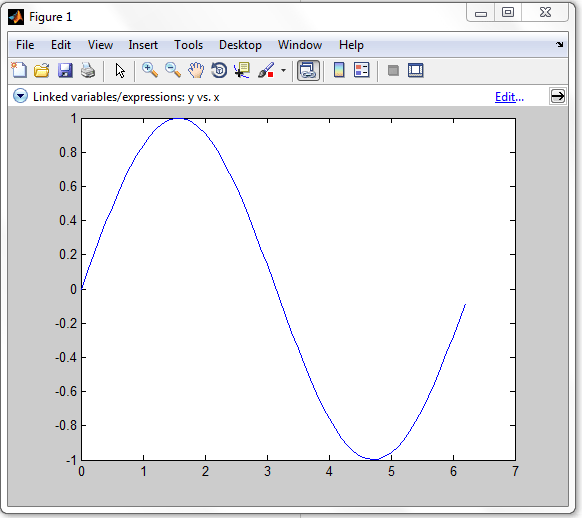The width and height of the screenshot is (582, 518).
Task: Collapse the Linked variables panel chevron
Action: click(x=20, y=96)
